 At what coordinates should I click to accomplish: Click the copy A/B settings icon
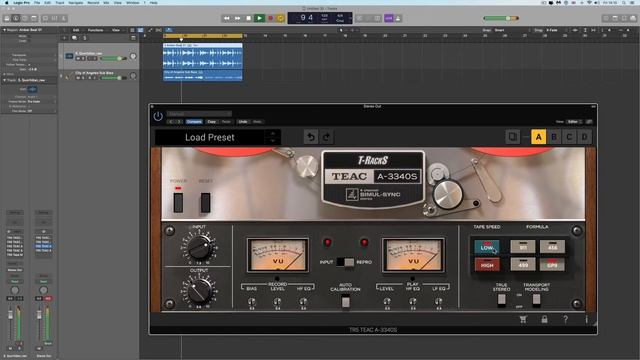click(x=512, y=137)
